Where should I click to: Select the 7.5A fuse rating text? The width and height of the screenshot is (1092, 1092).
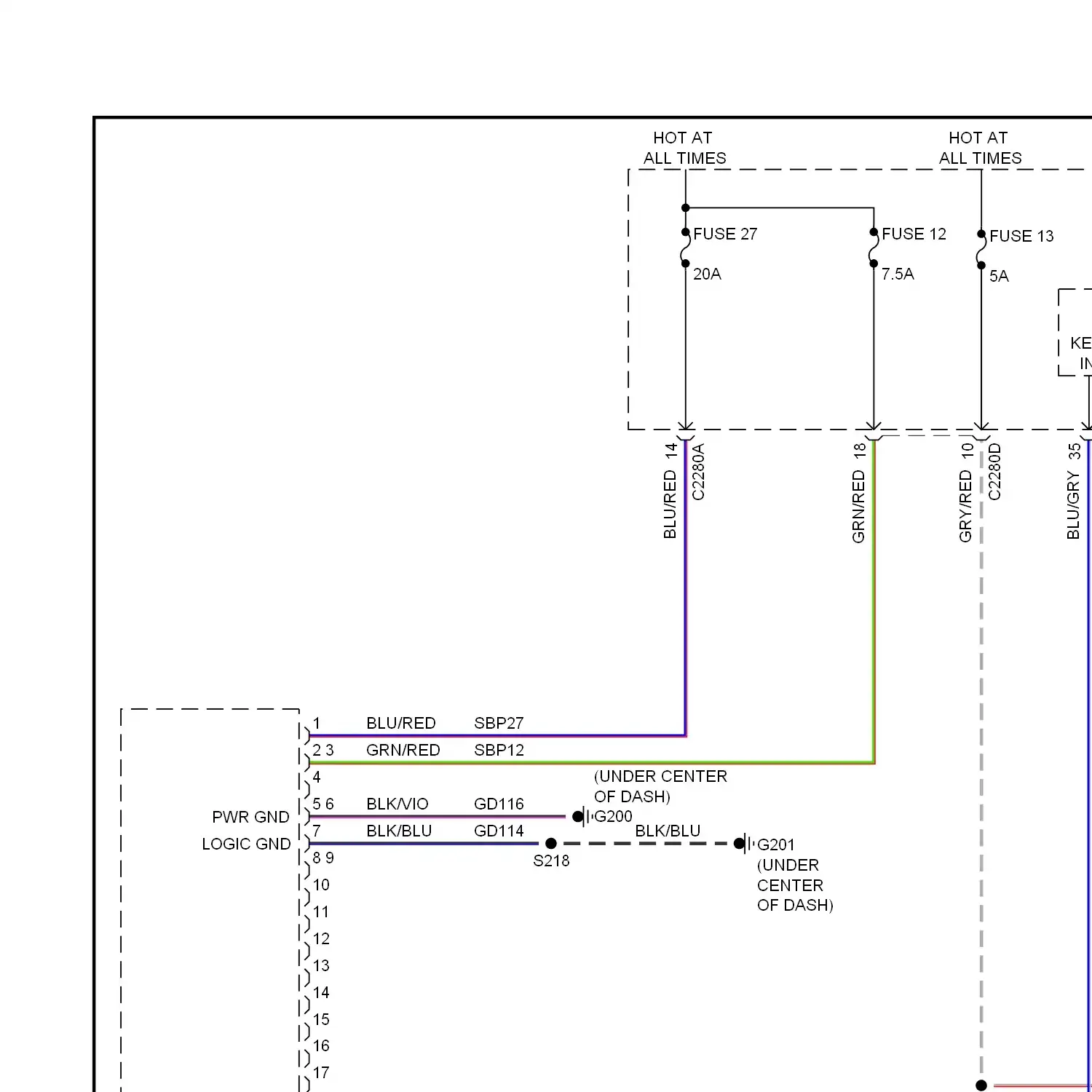coord(898,274)
